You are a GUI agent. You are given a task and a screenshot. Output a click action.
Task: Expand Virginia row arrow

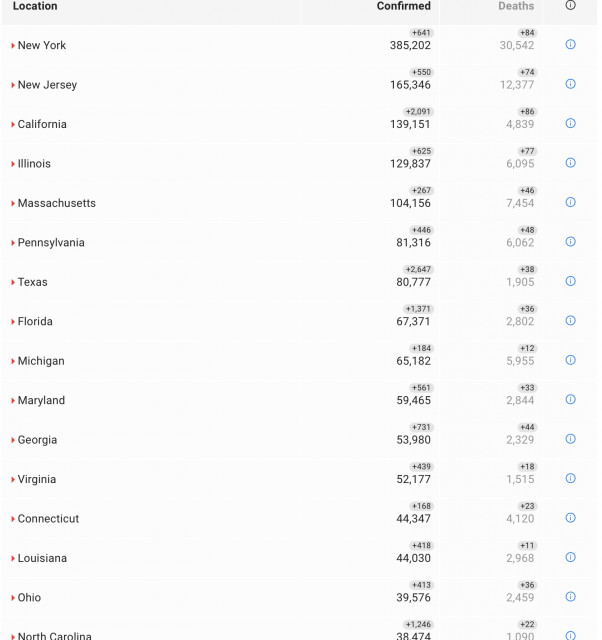click(13, 480)
